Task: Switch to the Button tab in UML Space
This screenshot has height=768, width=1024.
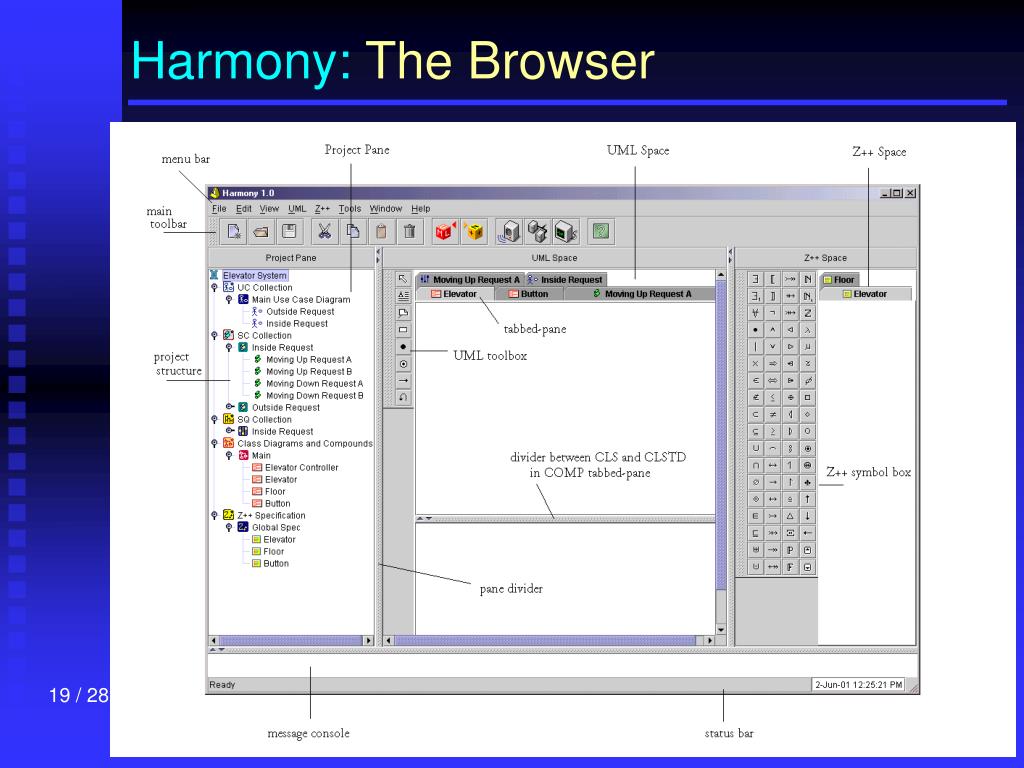Action: pyautogui.click(x=528, y=294)
